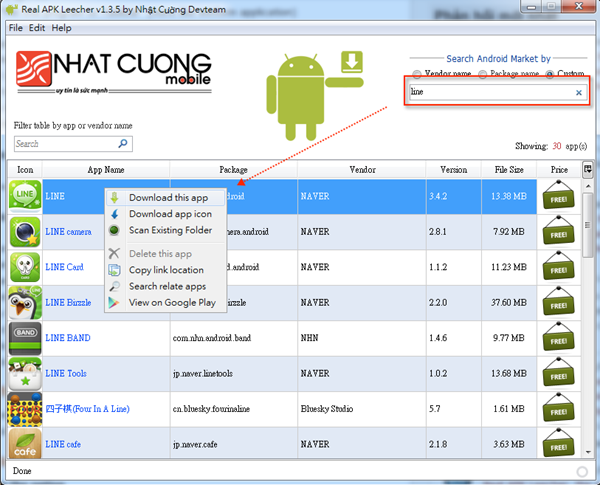
Task: Click the LINE BAND app name link
Action: click(68, 338)
